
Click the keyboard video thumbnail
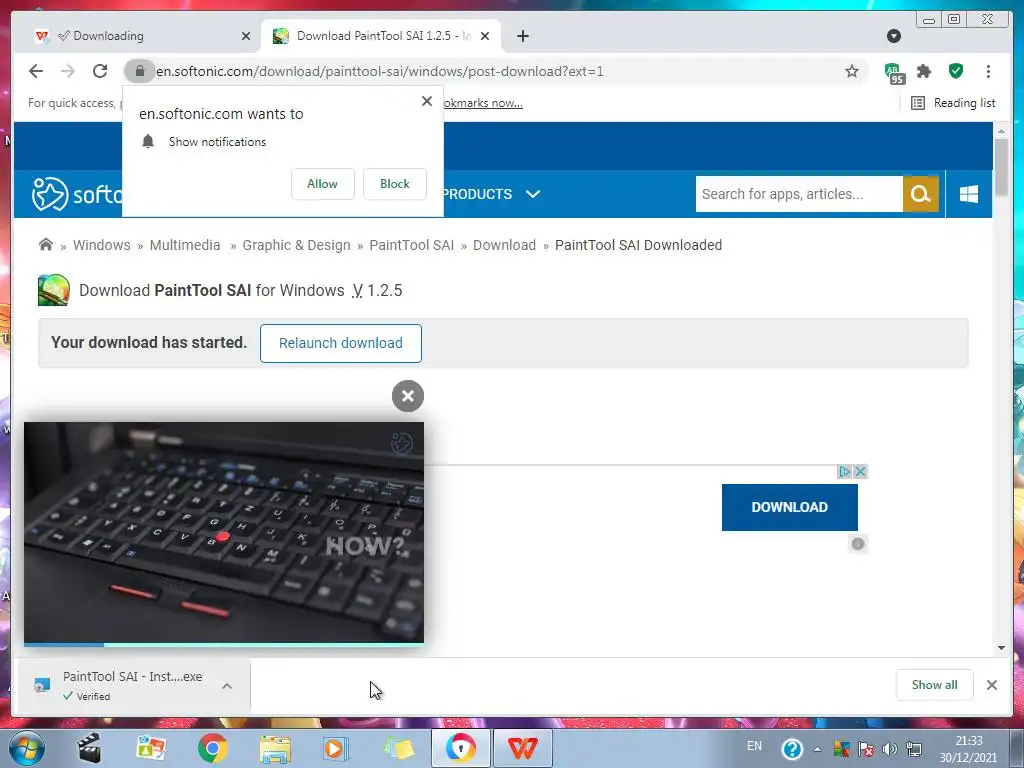[224, 532]
